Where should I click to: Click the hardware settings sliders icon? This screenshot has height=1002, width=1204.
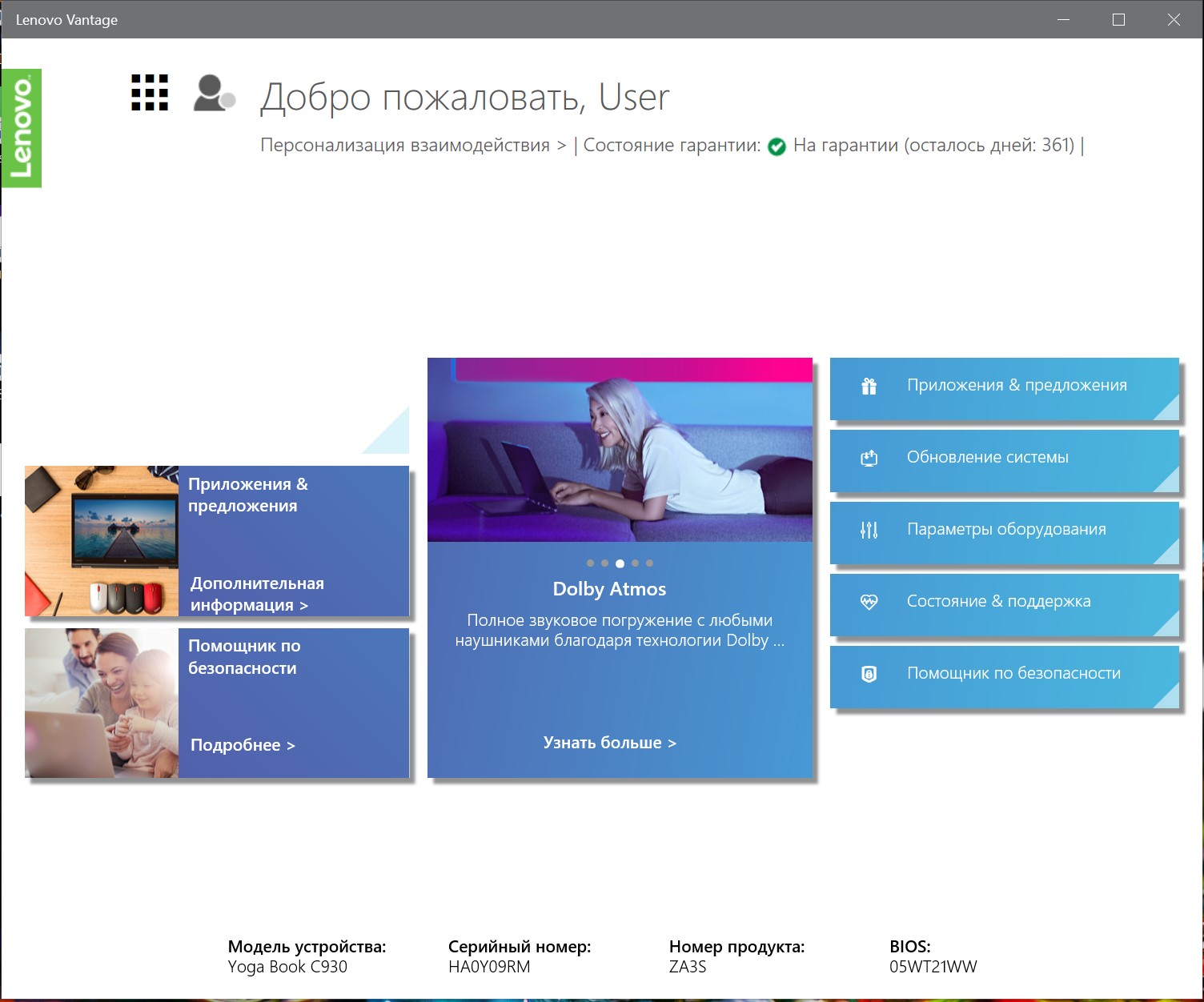tap(869, 530)
